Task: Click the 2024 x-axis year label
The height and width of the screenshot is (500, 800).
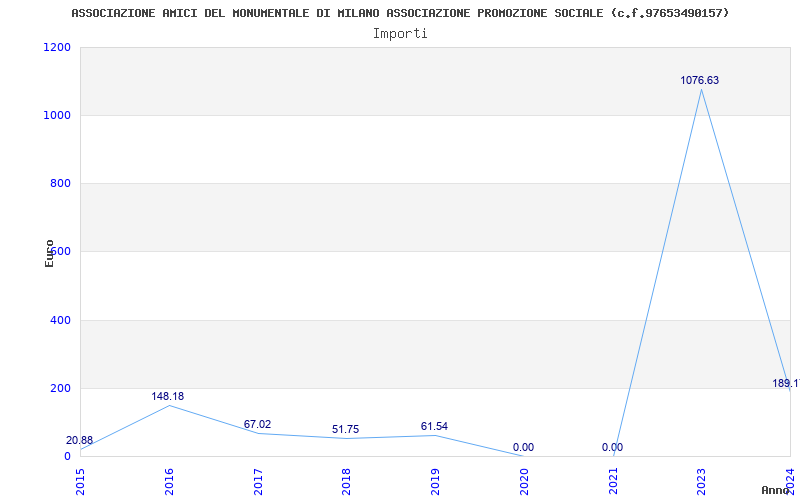Action: (790, 481)
